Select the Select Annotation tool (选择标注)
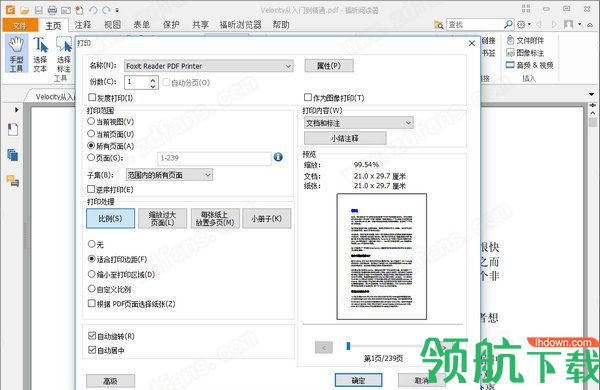Screen dimensions: 600x390 click(64, 54)
